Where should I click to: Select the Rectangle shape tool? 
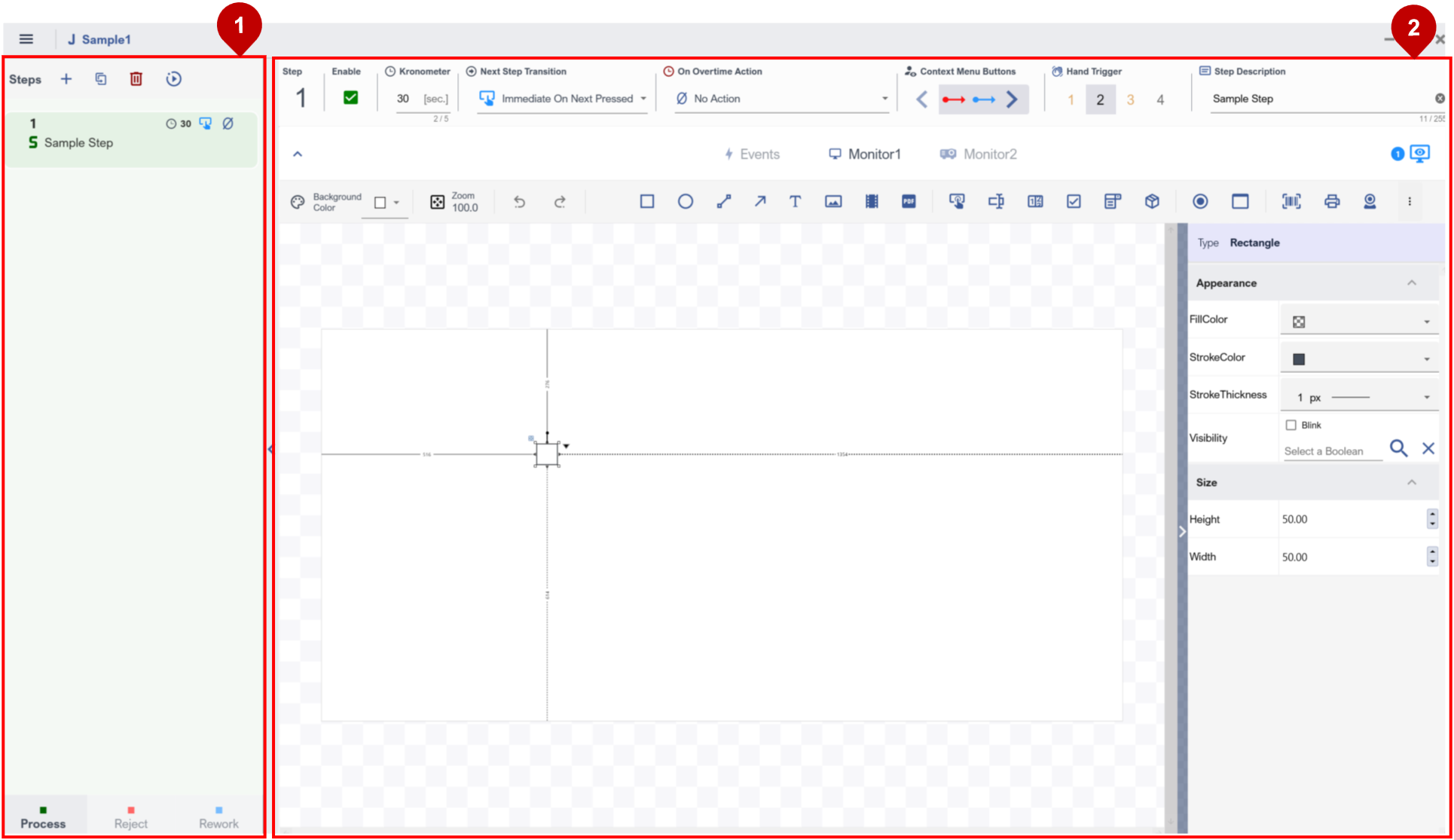(x=646, y=201)
